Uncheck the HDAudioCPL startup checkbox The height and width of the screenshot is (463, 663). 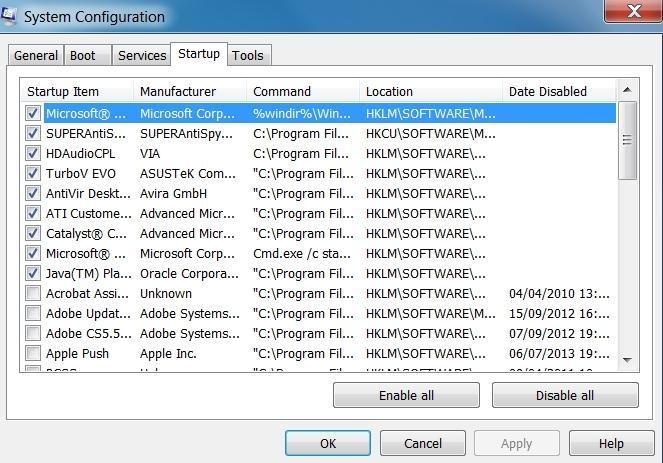click(33, 153)
